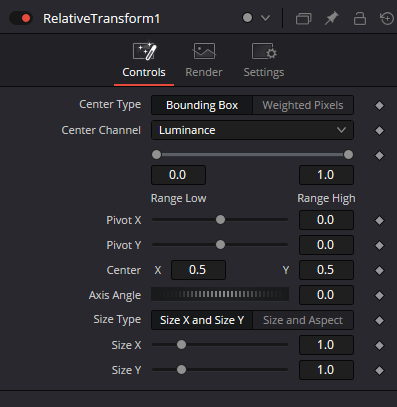Screen dimensions: 397x407
Task: Click the Center Channel label
Action: tap(101, 130)
